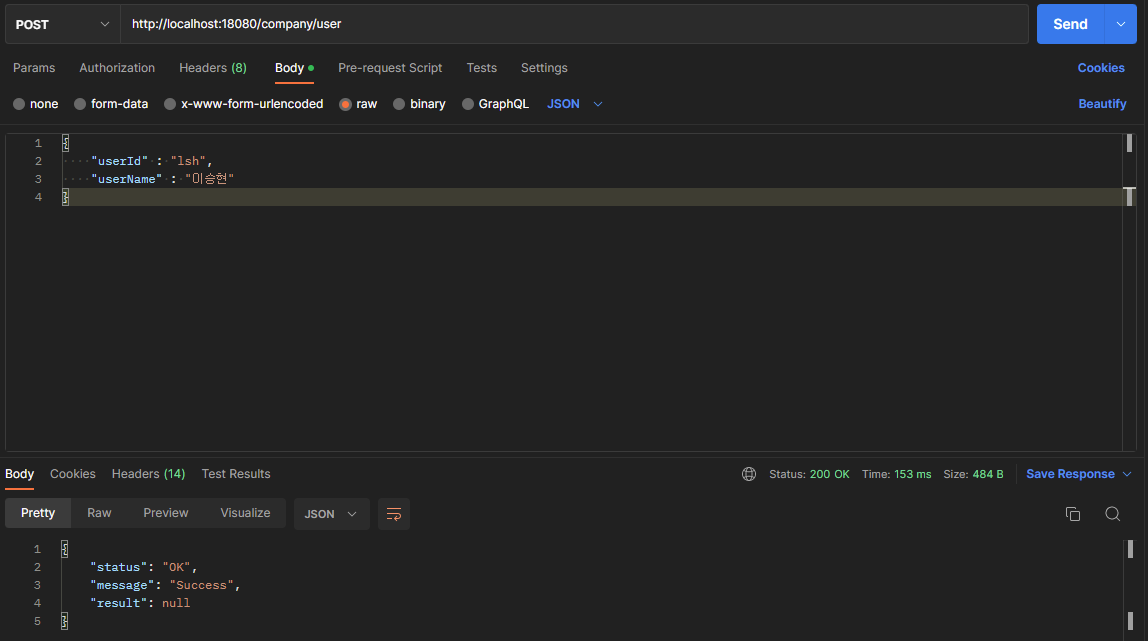1148x641 pixels.
Task: Open the response Cookies tab
Action: (72, 473)
